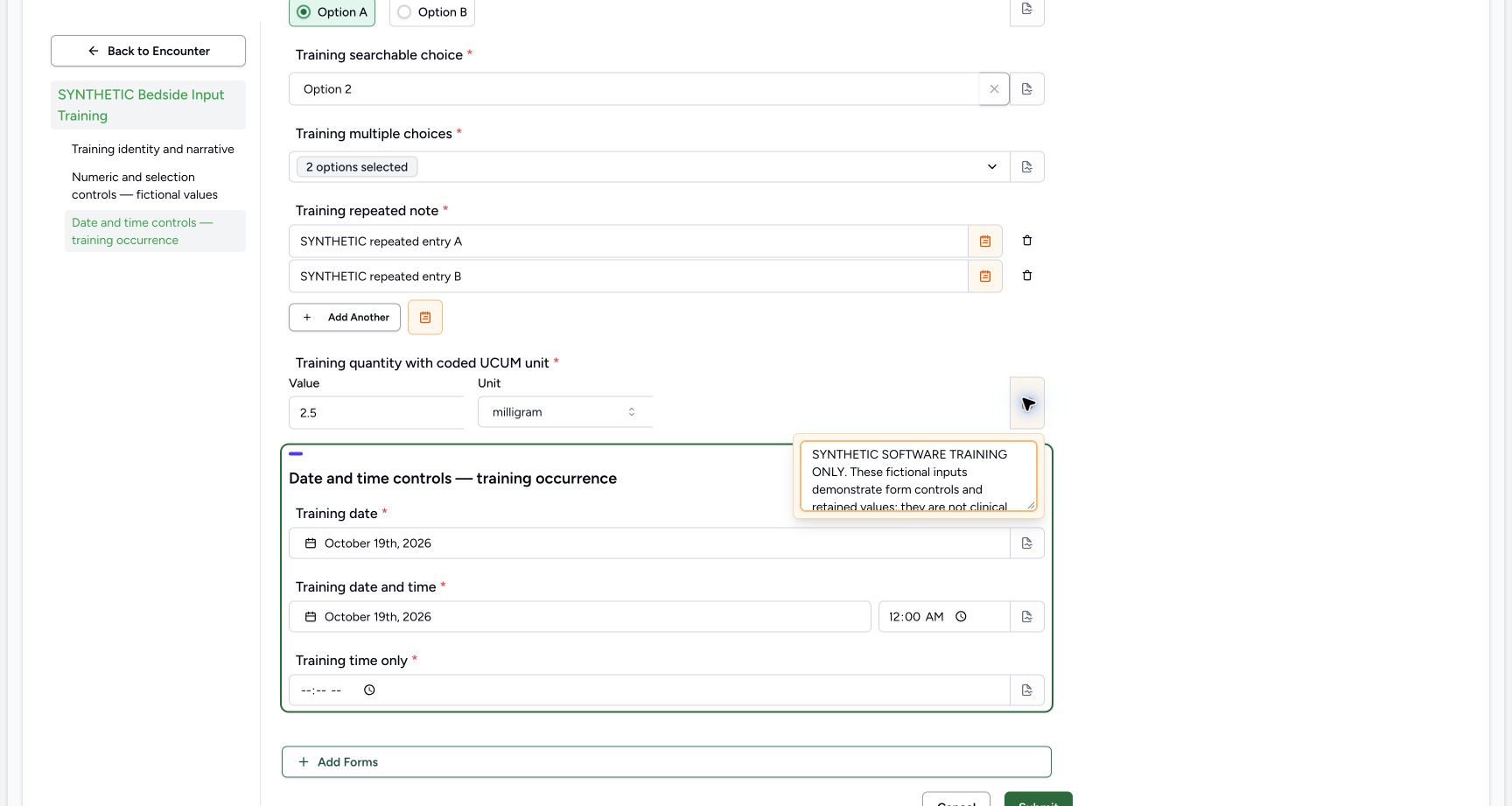1512x806 pixels.
Task: Click clock icon in 12:00 AM time field
Action: coord(961,617)
